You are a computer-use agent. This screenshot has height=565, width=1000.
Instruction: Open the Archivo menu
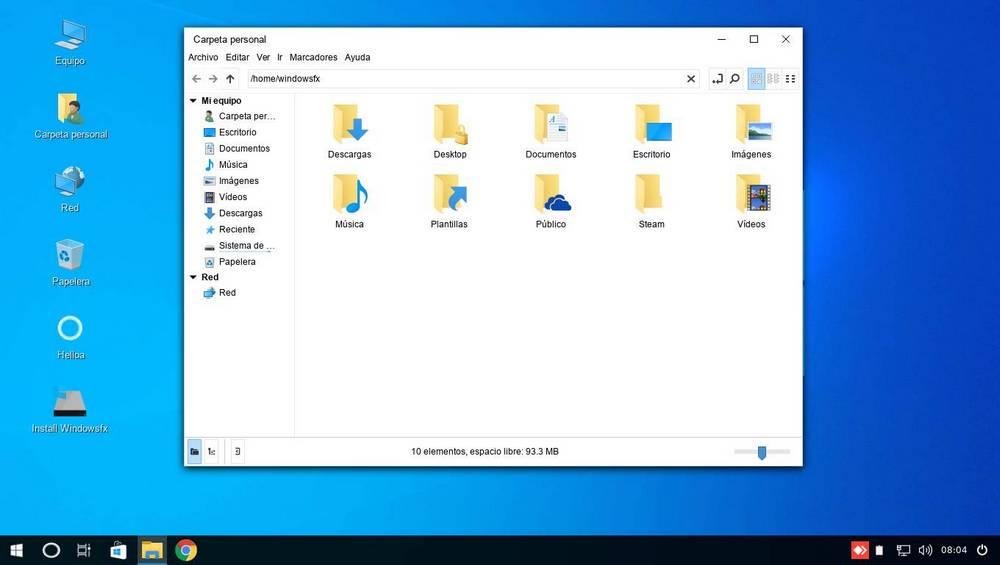tap(203, 57)
